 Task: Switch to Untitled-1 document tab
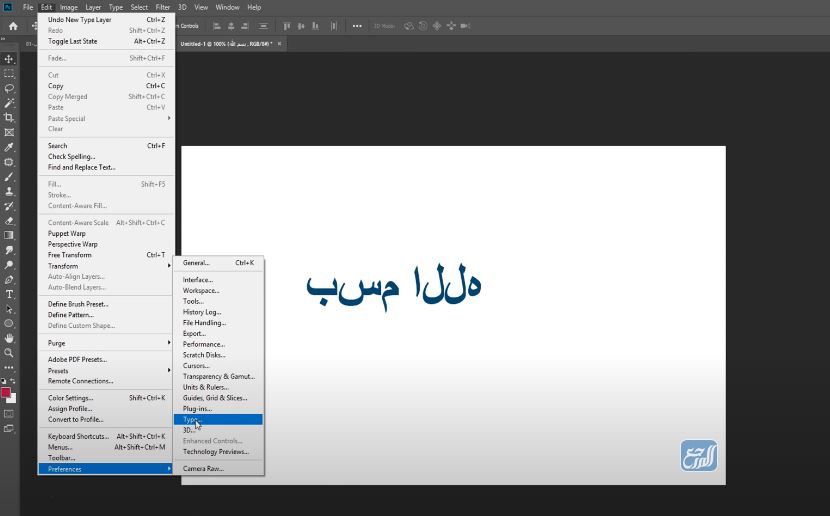coord(226,44)
